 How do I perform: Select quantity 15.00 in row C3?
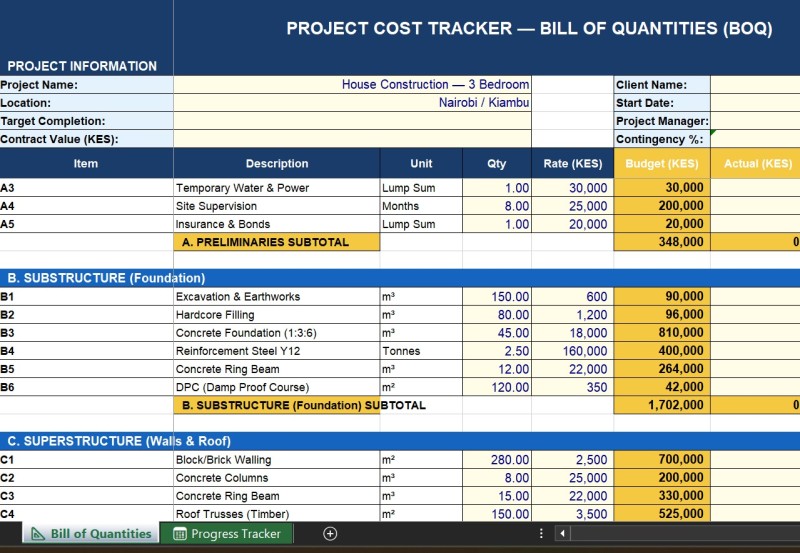497,496
